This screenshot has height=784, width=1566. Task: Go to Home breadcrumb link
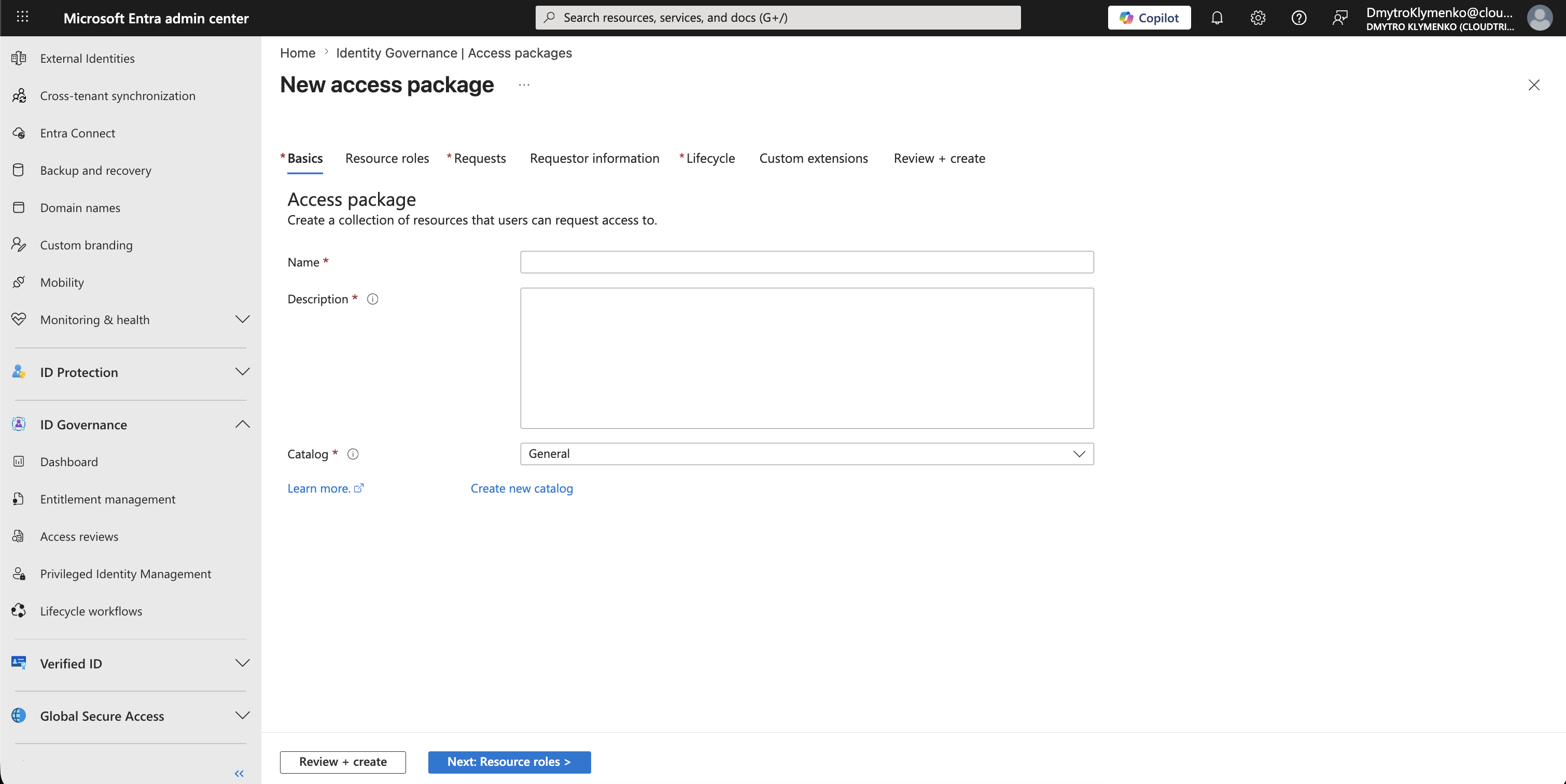(x=297, y=53)
